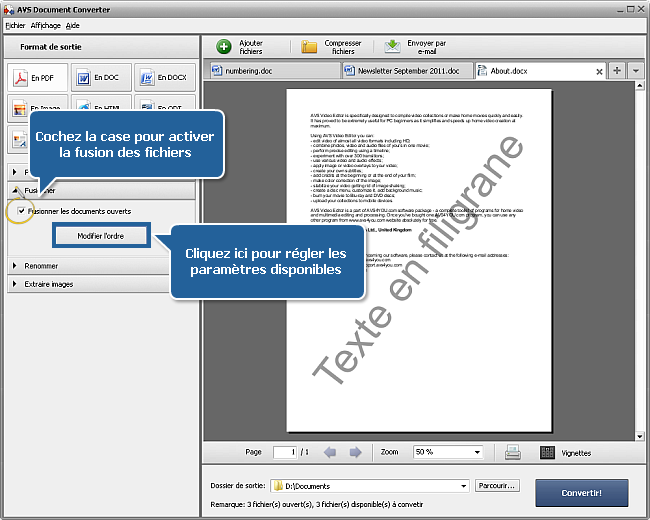Add a new tab with plus button
This screenshot has height=520, width=650.
[x=617, y=70]
